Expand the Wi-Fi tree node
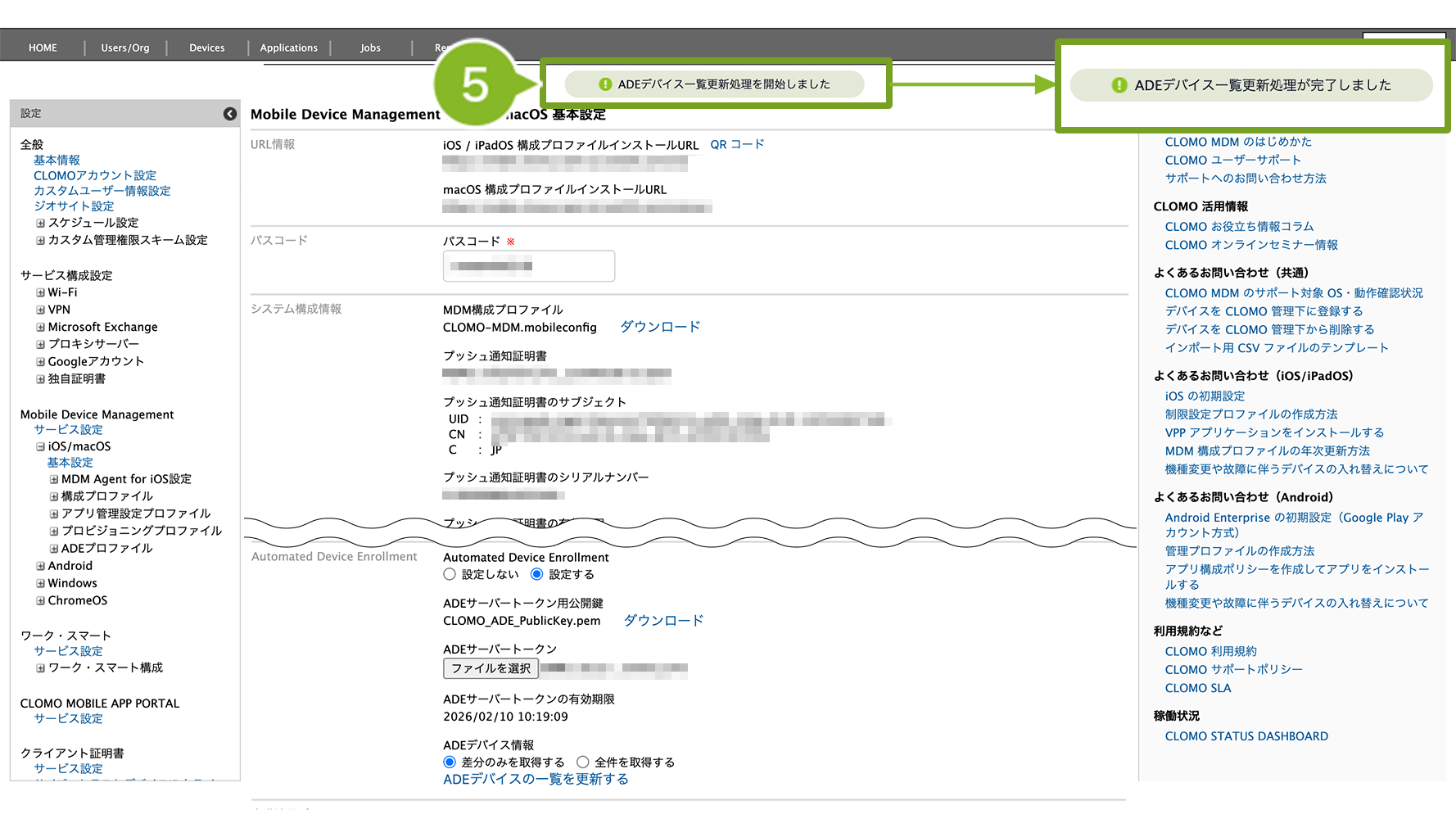 pos(40,292)
